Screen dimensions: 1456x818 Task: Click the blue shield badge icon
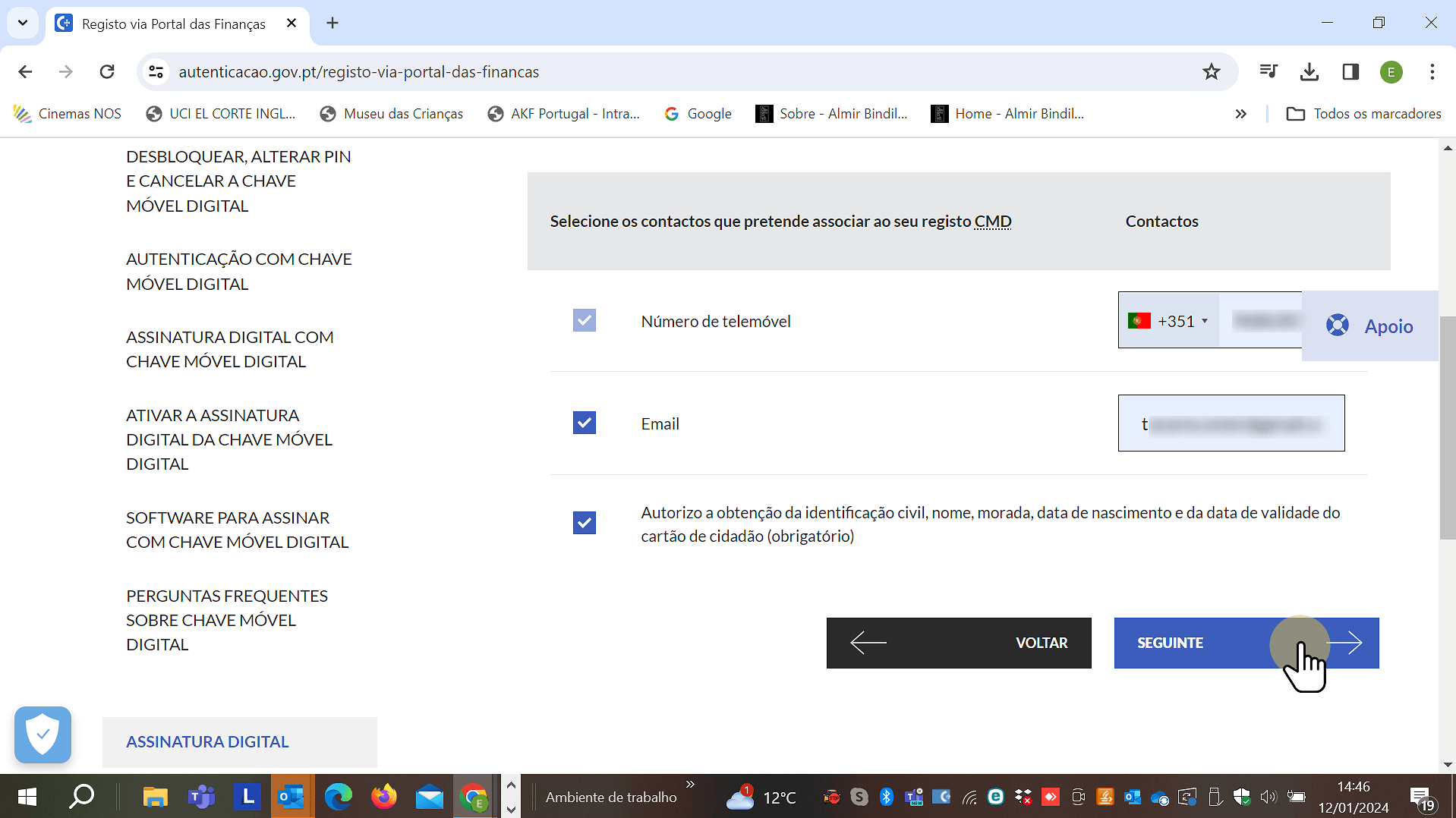[43, 735]
